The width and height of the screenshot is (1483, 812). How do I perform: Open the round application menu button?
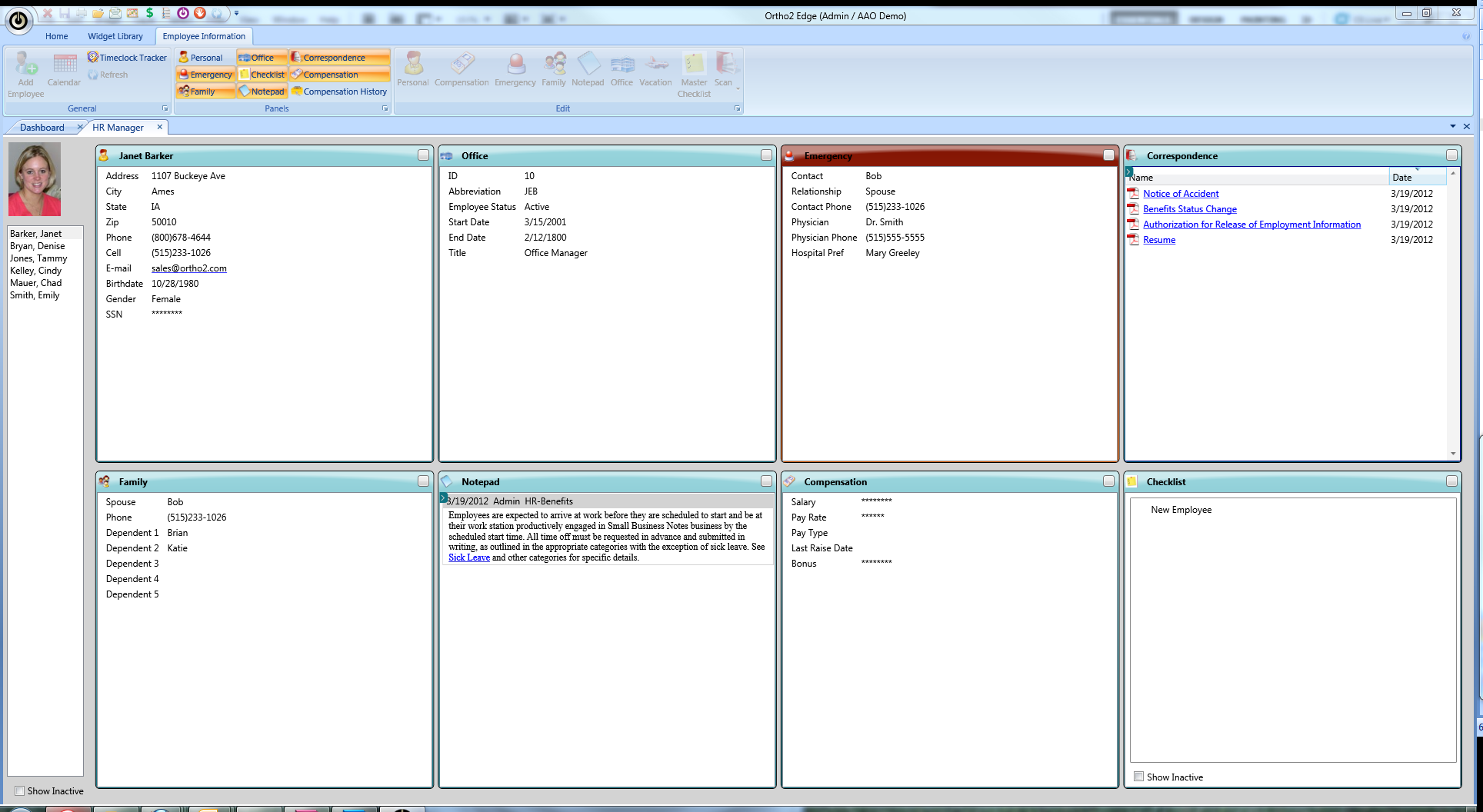[x=18, y=21]
